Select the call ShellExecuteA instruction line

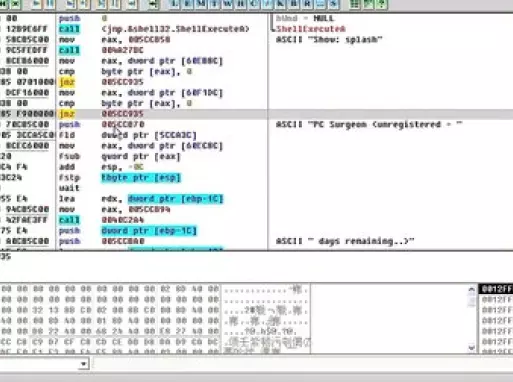tap(133, 29)
